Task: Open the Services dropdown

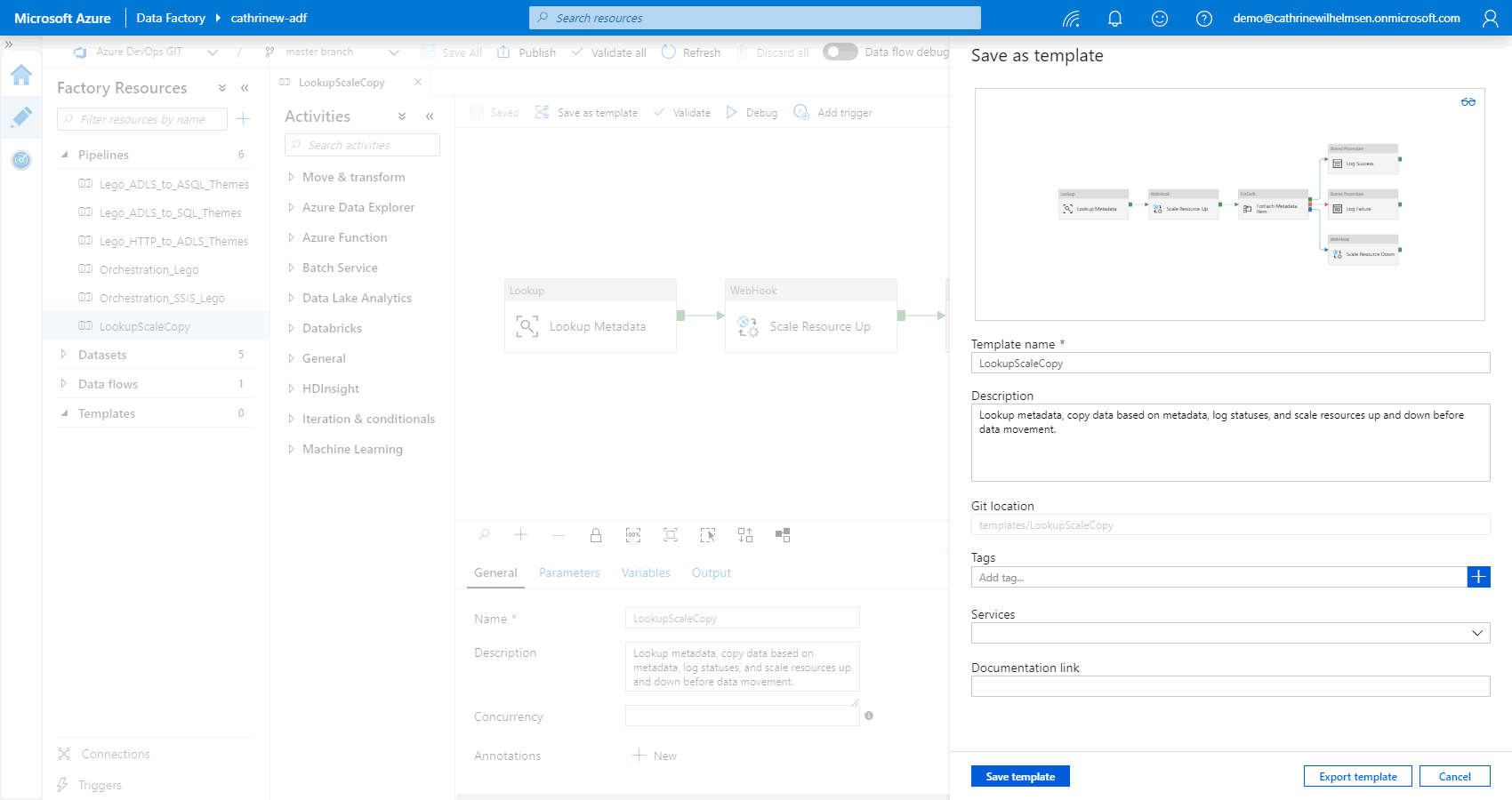Action: (x=1230, y=633)
